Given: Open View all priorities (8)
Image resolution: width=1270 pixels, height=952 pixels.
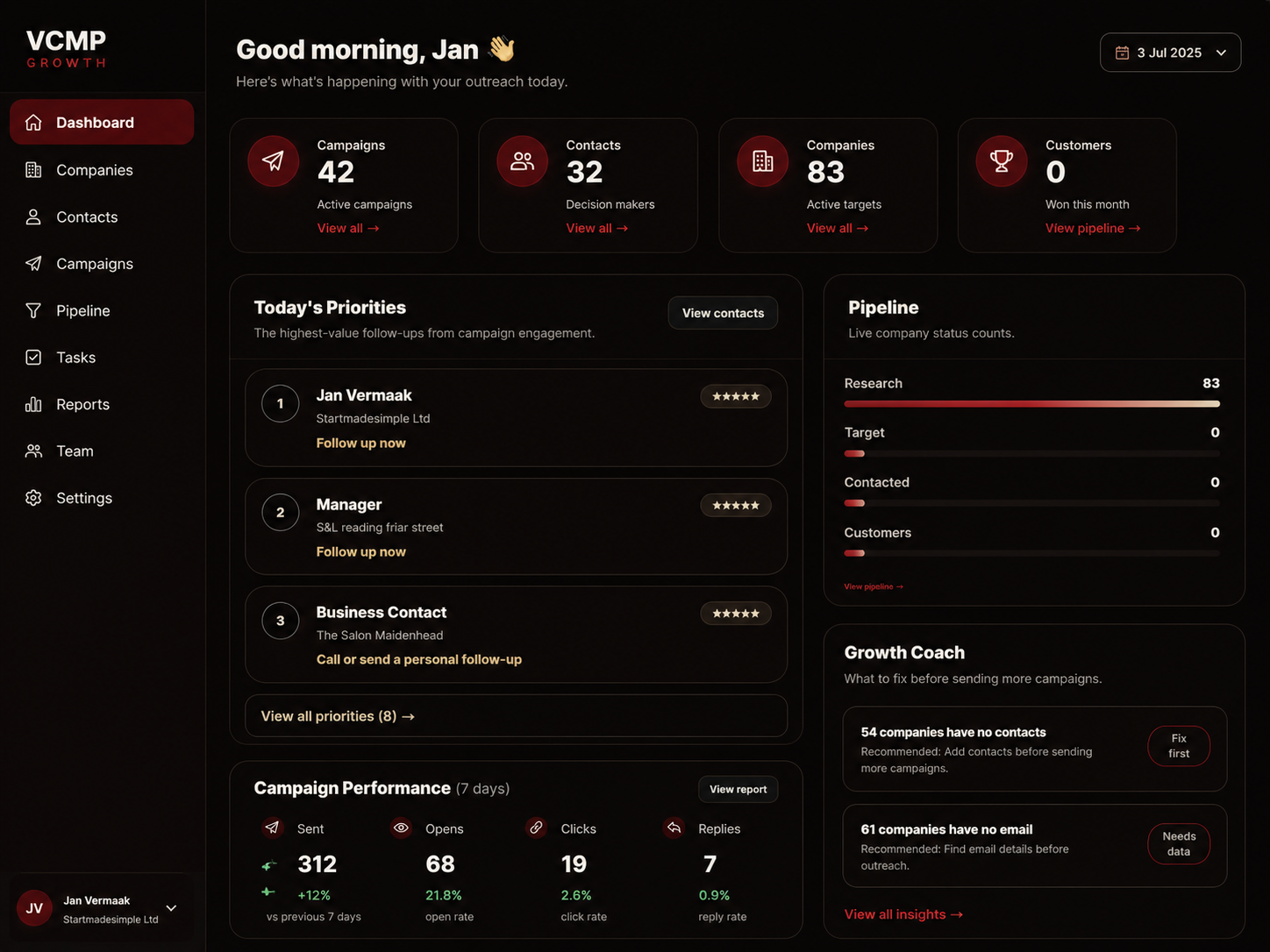Looking at the screenshot, I should point(516,716).
